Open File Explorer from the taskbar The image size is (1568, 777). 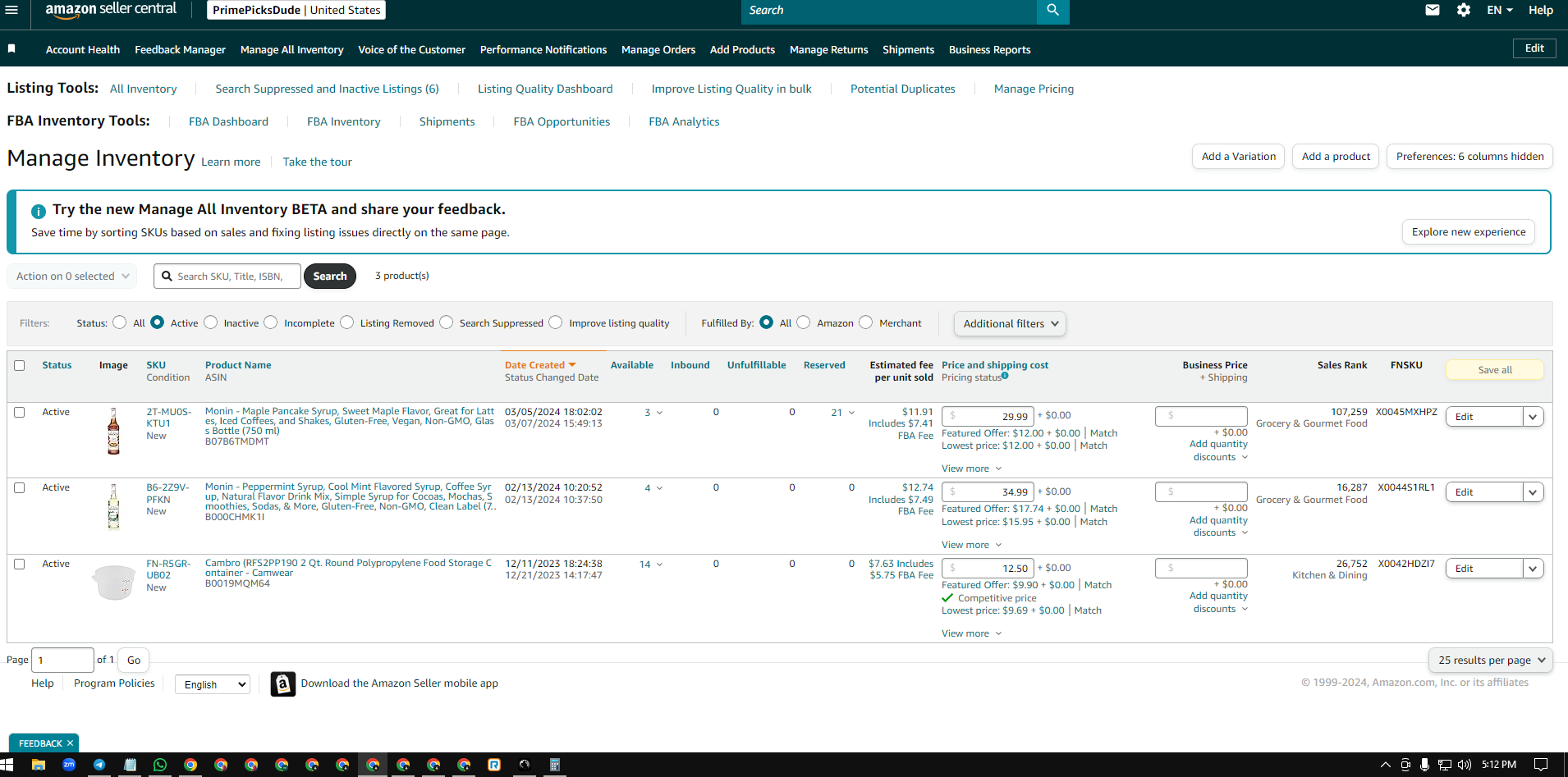[39, 765]
